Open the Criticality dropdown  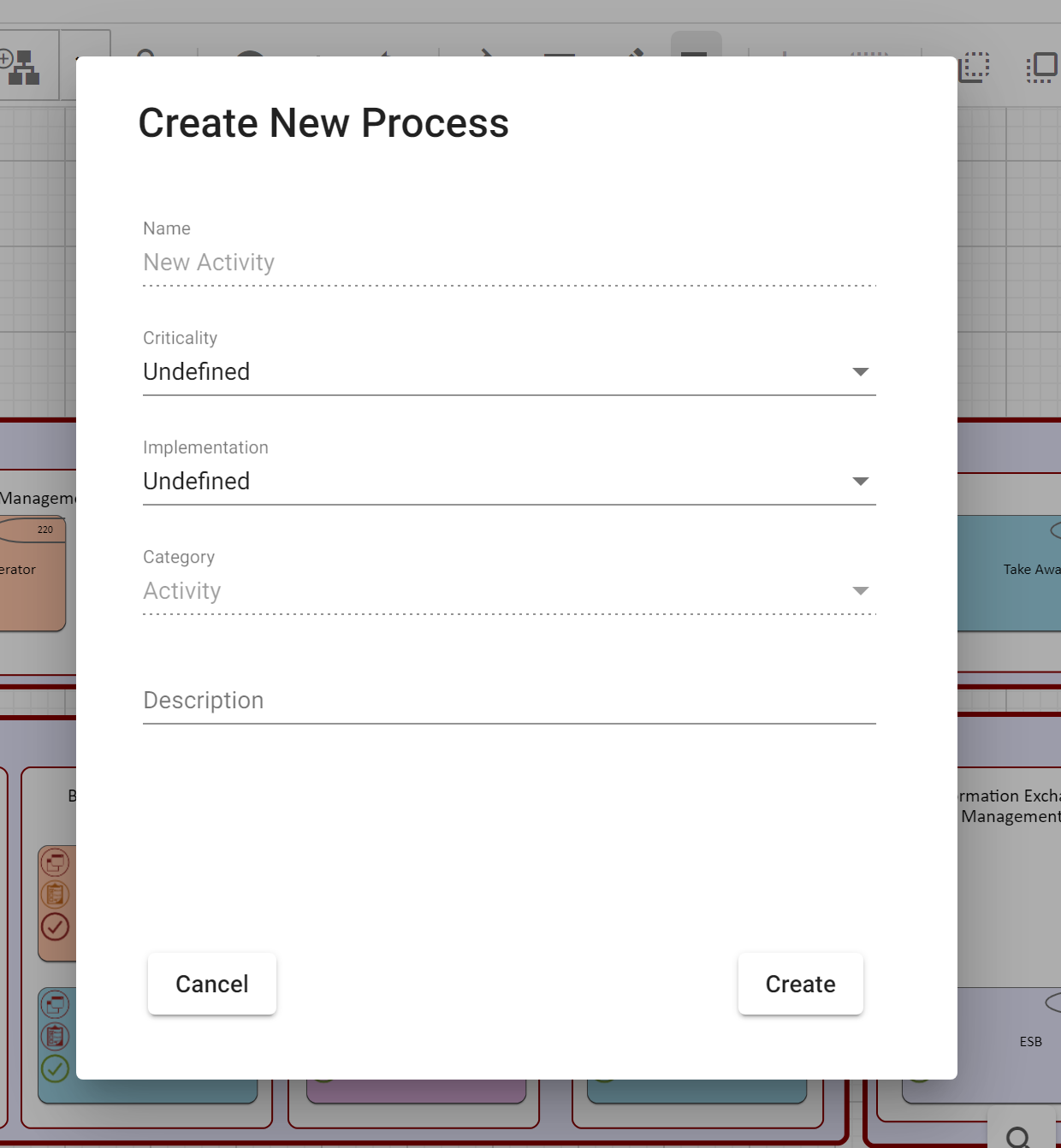509,372
